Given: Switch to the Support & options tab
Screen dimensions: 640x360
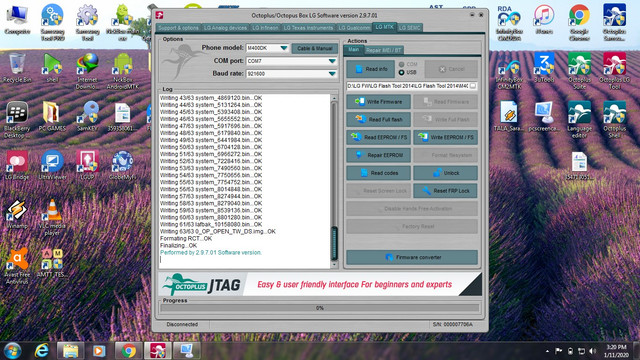Looking at the screenshot, I should (x=178, y=28).
